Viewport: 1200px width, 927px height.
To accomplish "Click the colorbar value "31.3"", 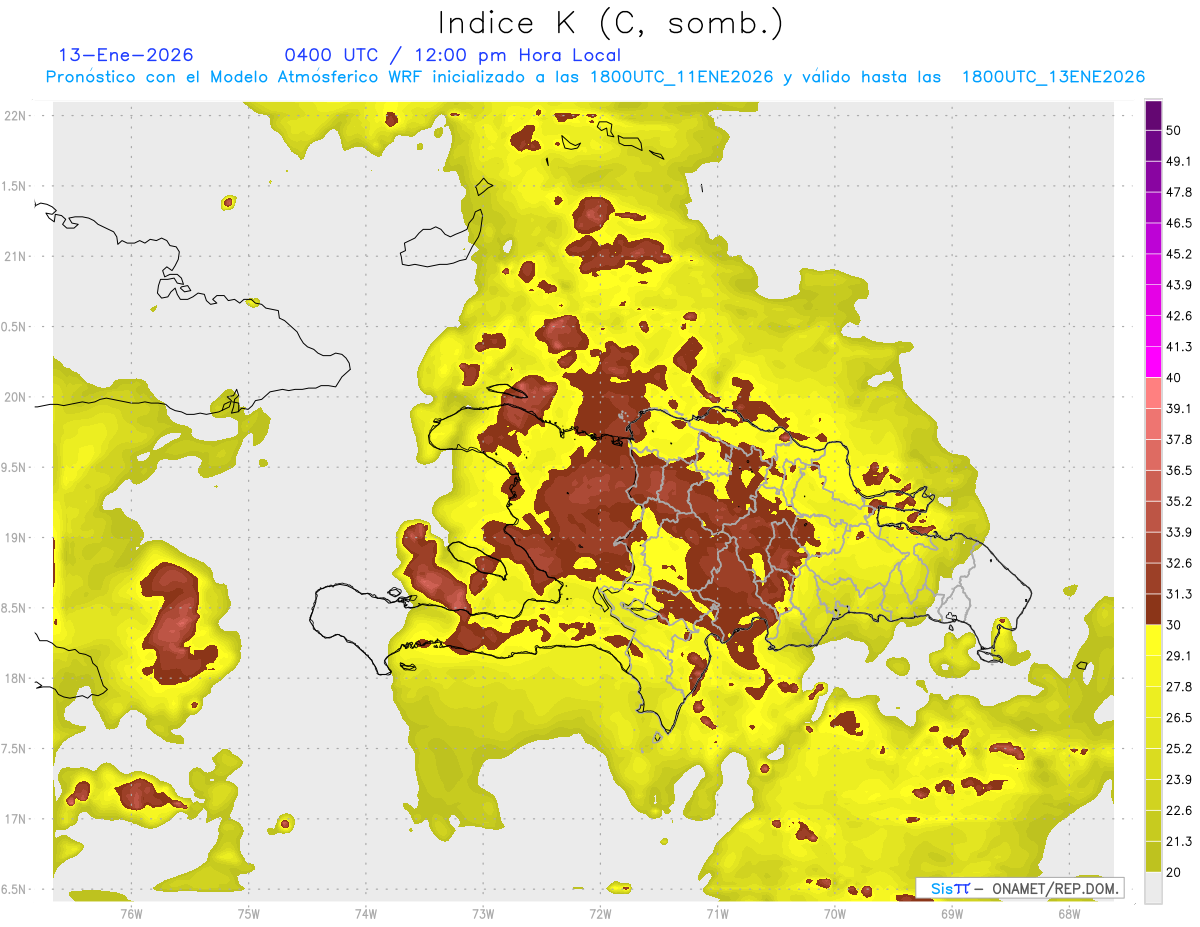I will [x=1179, y=594].
